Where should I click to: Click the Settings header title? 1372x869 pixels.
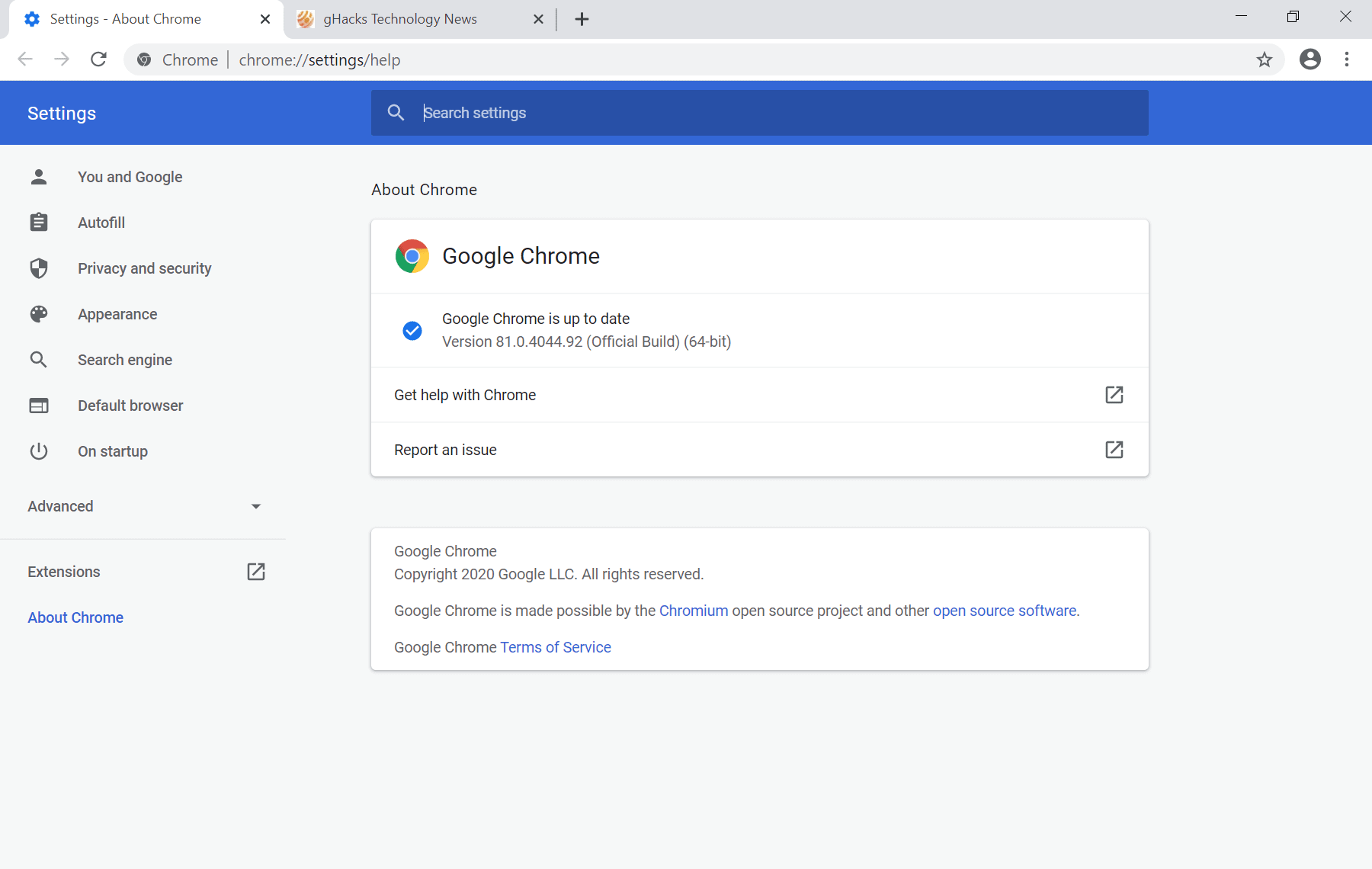[62, 113]
